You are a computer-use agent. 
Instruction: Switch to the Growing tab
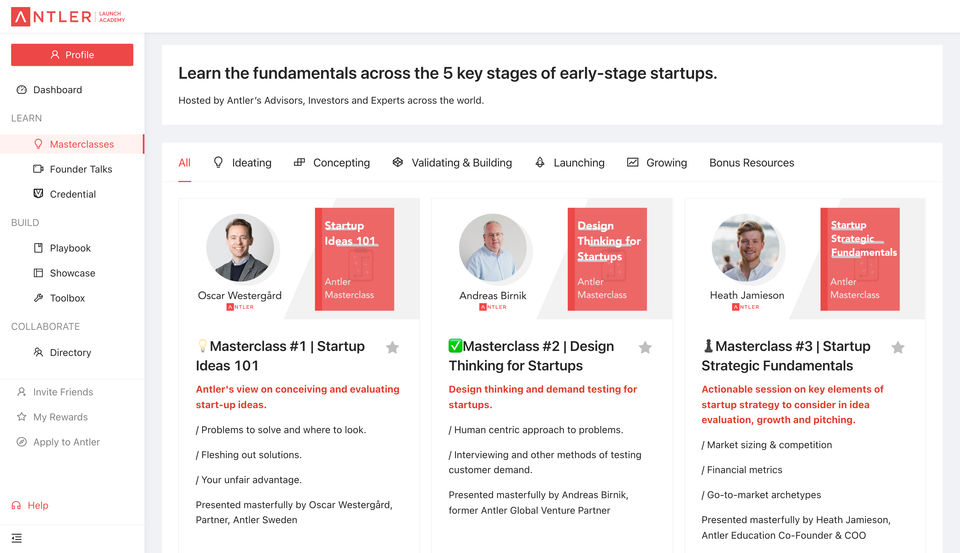click(x=667, y=163)
